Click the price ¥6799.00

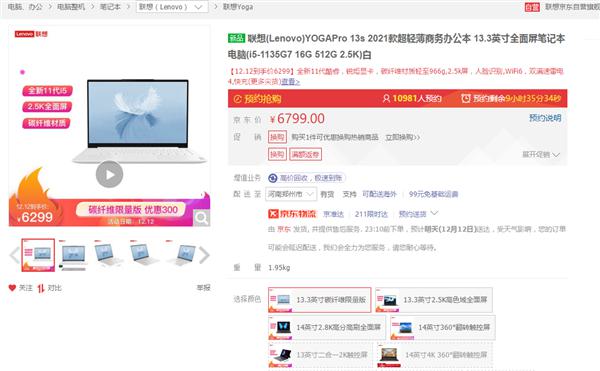[297, 119]
